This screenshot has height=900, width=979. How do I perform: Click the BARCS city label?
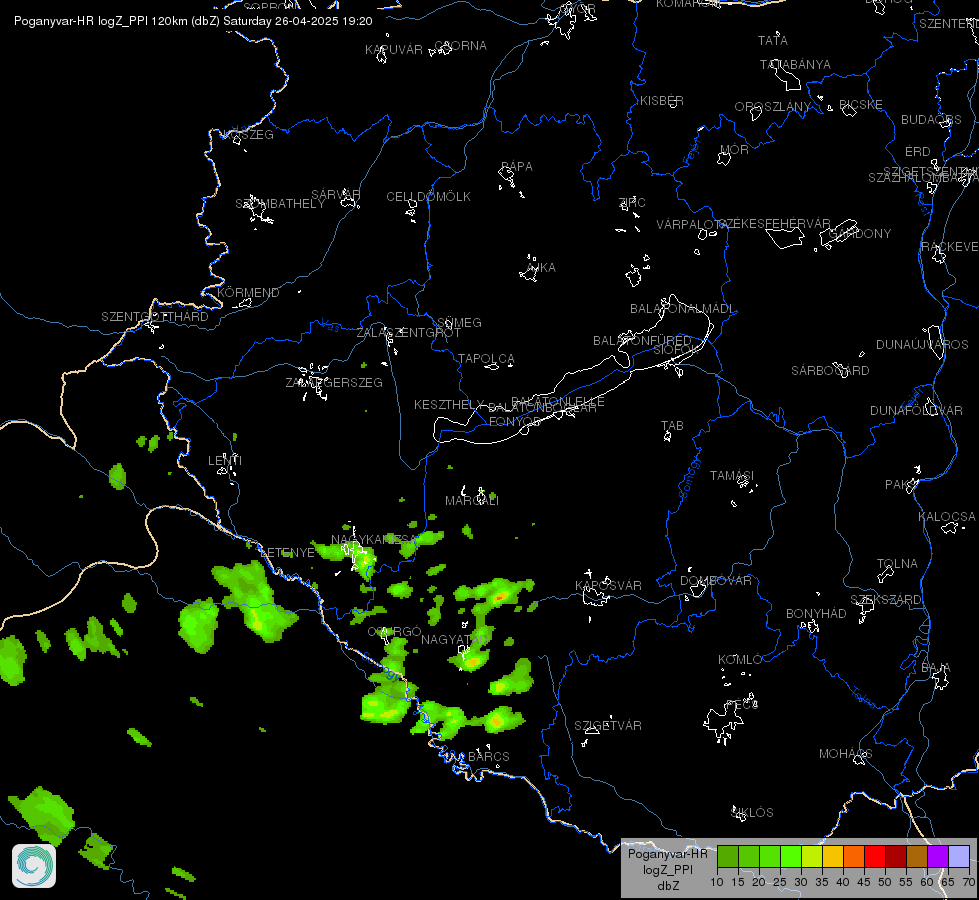pos(489,757)
